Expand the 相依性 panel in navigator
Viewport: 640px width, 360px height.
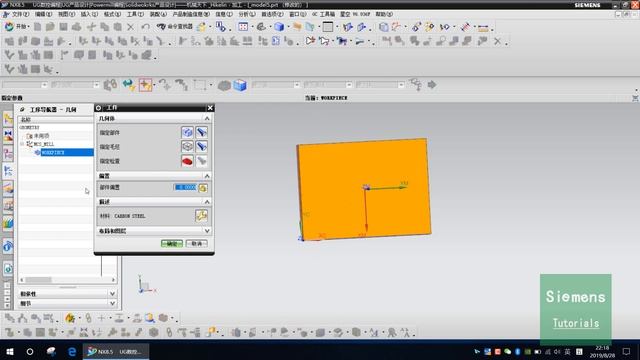[x=112, y=294]
